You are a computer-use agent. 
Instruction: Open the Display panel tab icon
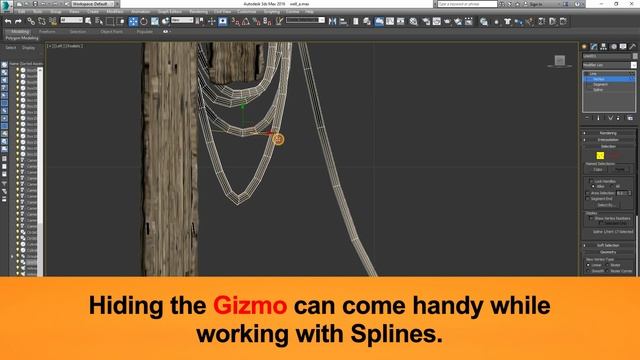pyautogui.click(x=623, y=47)
